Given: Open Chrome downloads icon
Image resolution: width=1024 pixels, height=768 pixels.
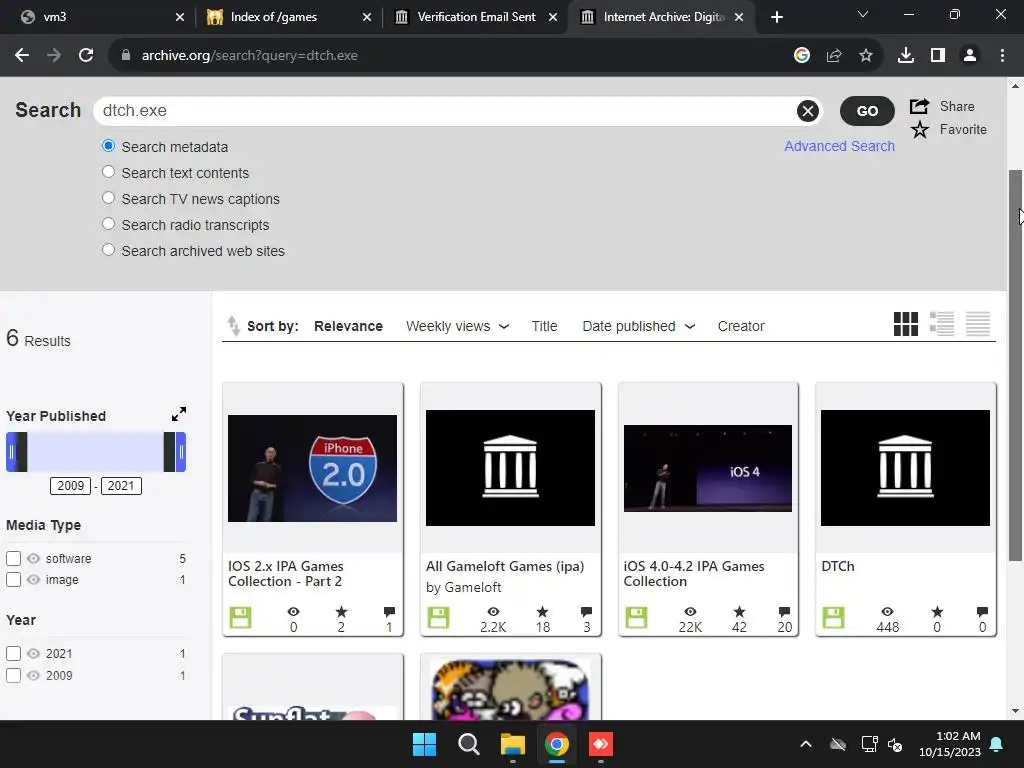Looking at the screenshot, I should click(905, 56).
